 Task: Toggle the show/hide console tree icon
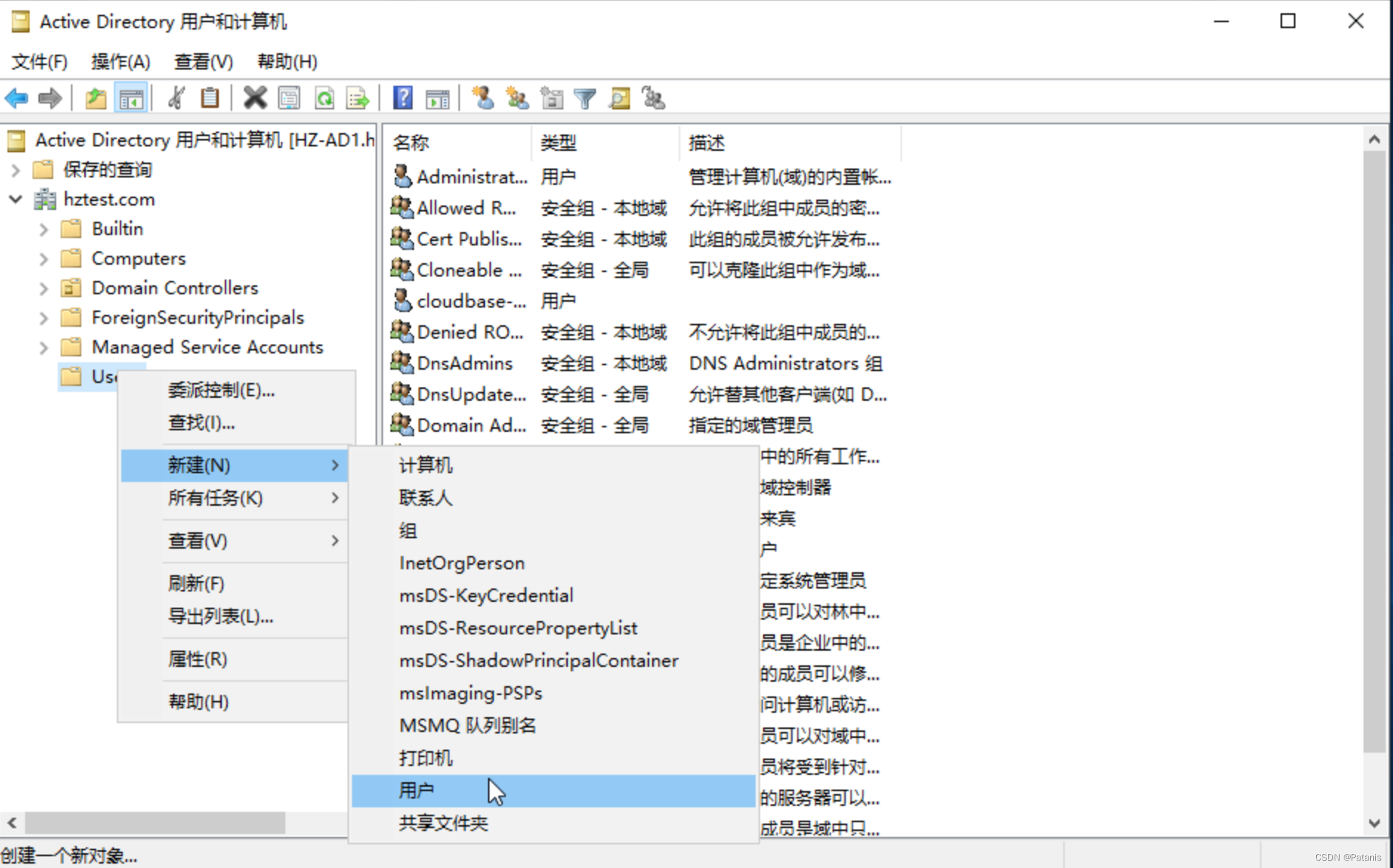click(131, 98)
